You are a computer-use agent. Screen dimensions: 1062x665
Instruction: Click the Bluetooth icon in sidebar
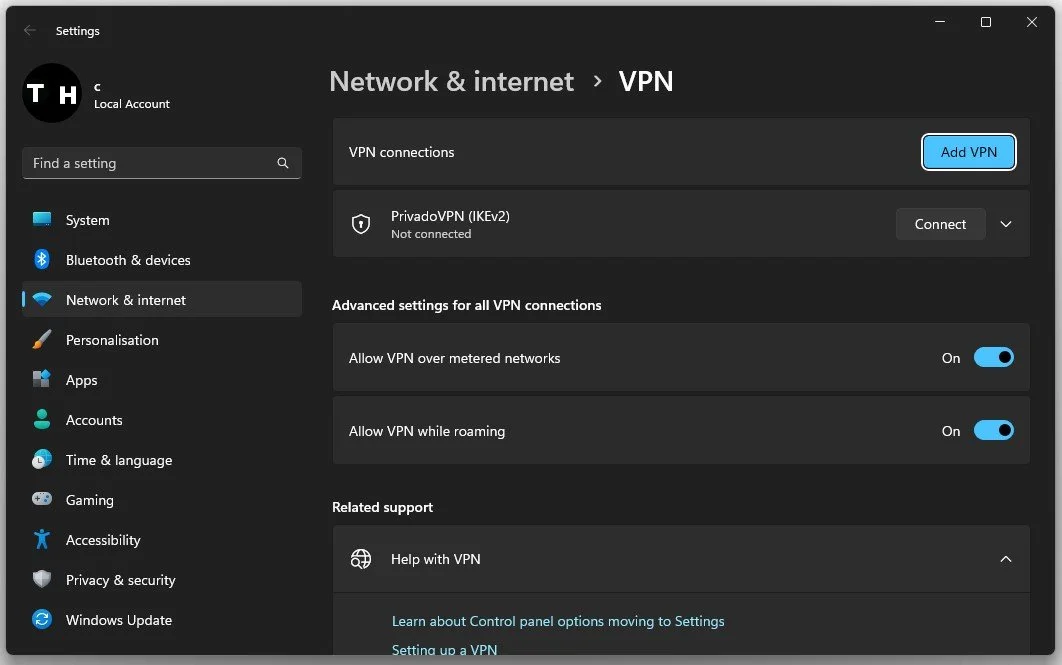(x=42, y=259)
